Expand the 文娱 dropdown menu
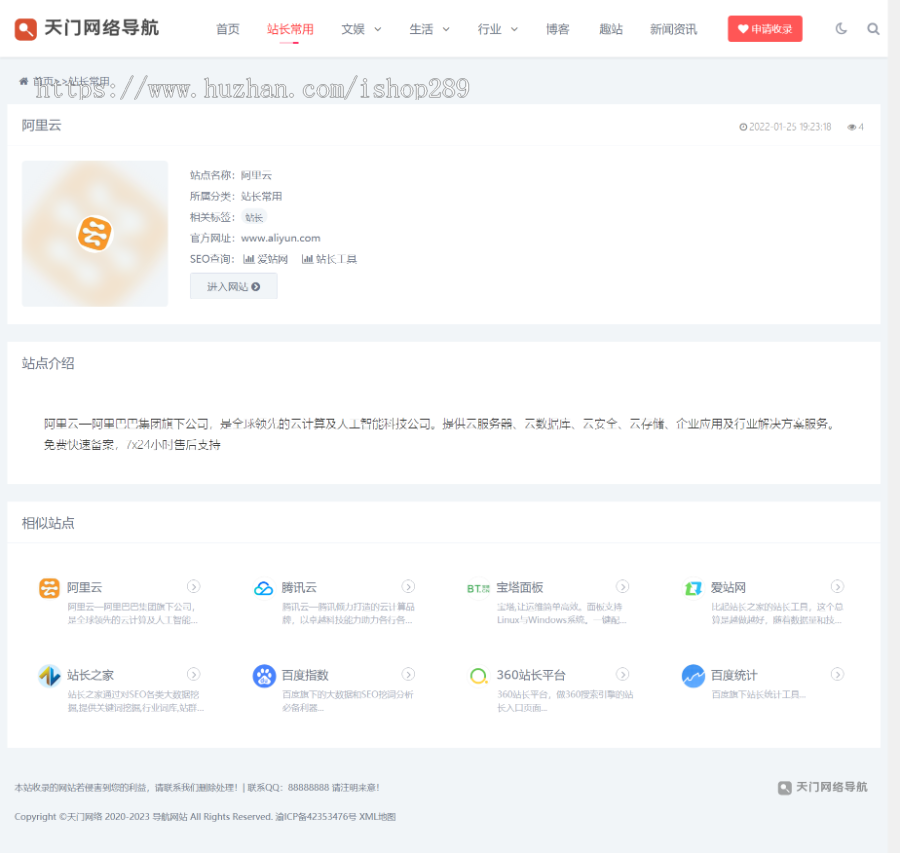 (361, 29)
